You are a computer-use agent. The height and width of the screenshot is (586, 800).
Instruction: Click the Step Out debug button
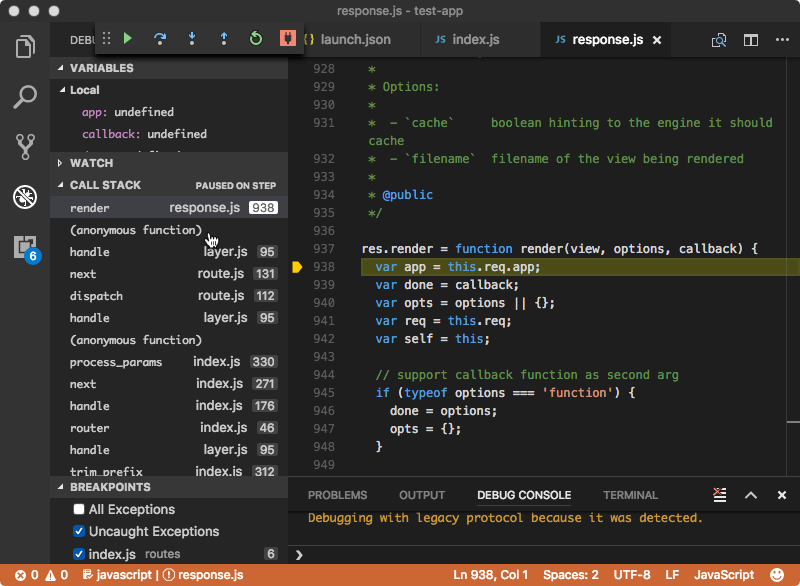pos(223,39)
